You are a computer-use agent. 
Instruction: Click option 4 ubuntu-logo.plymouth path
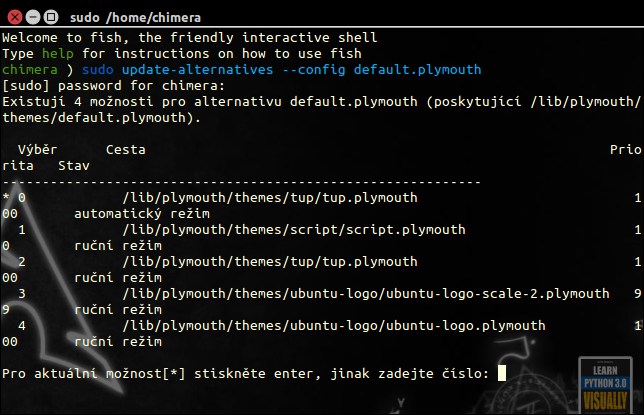[x=334, y=326]
